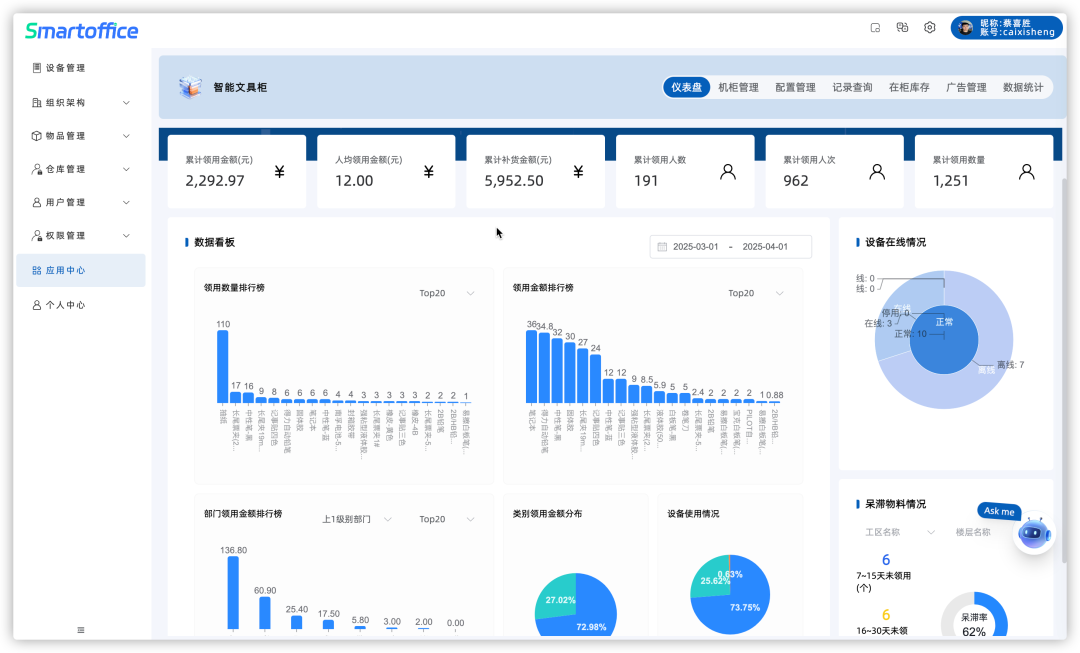Image resolution: width=1080 pixels, height=653 pixels.
Task: Click the yen icon on 累计补货金额 card
Action: [x=579, y=172]
